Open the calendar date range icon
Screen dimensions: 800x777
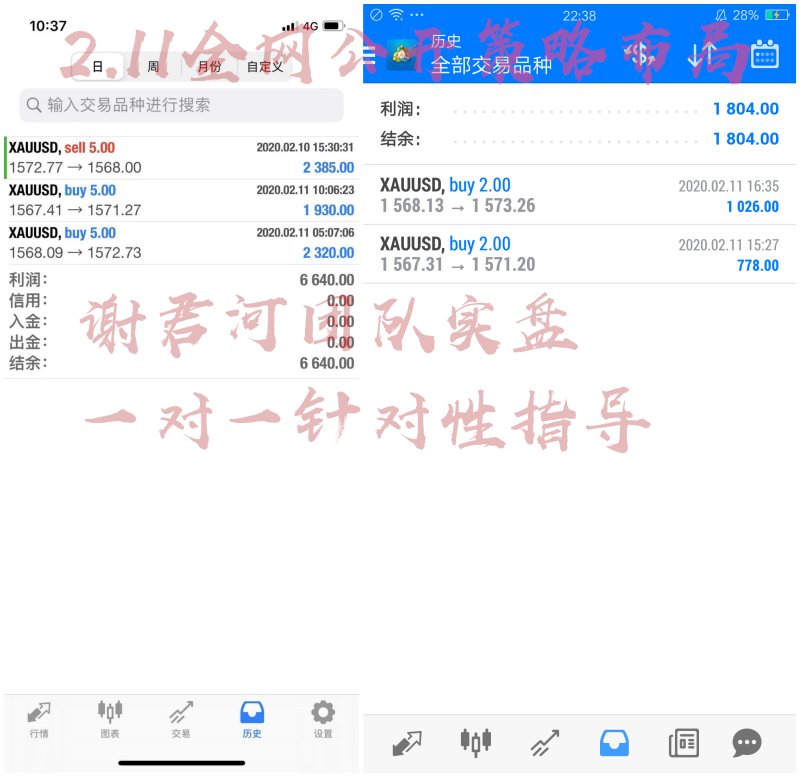pos(765,54)
